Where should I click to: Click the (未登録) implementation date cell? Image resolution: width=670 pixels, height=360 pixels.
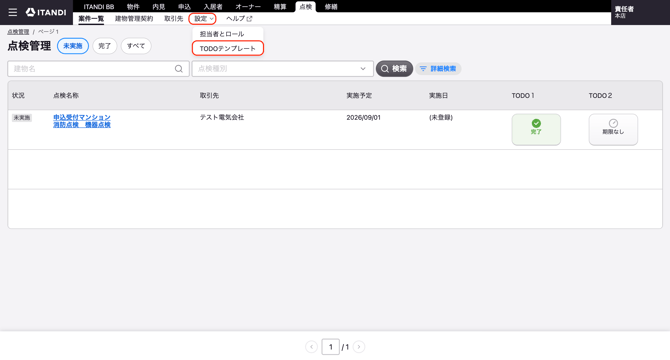pyautogui.click(x=441, y=117)
